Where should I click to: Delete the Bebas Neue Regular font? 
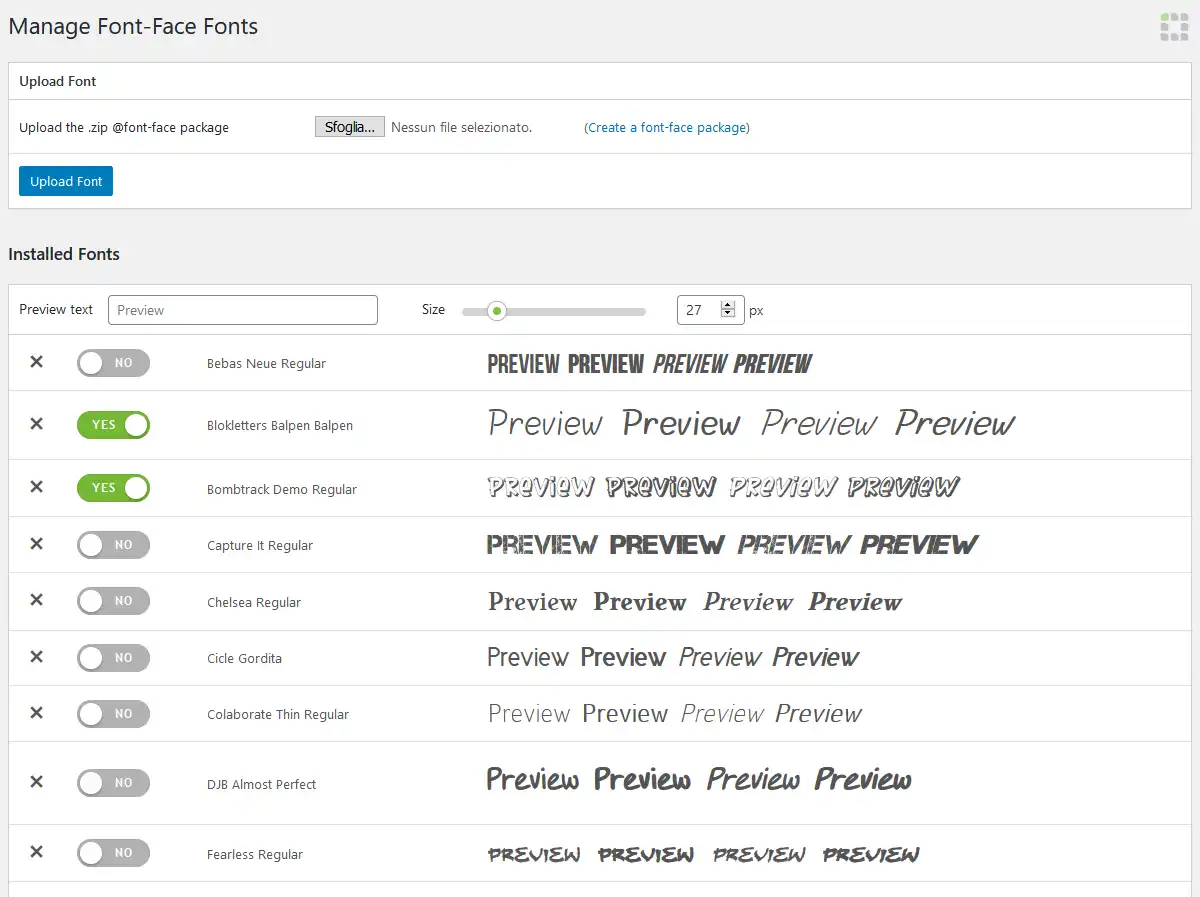pos(36,362)
